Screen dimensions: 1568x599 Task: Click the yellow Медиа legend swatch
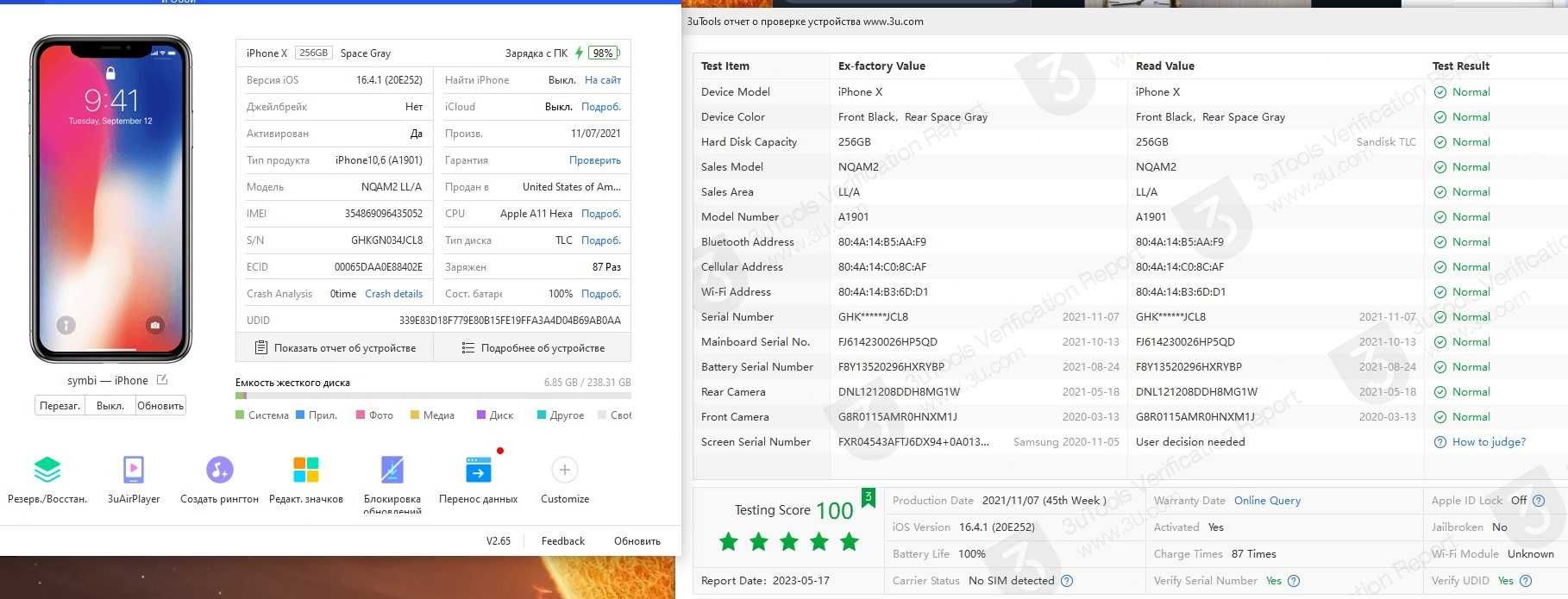tap(415, 415)
